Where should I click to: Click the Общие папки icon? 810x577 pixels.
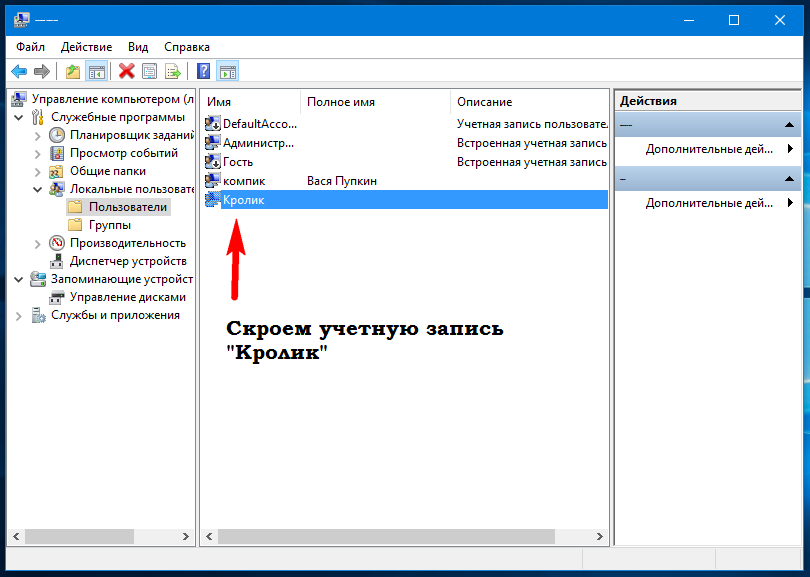[x=56, y=171]
